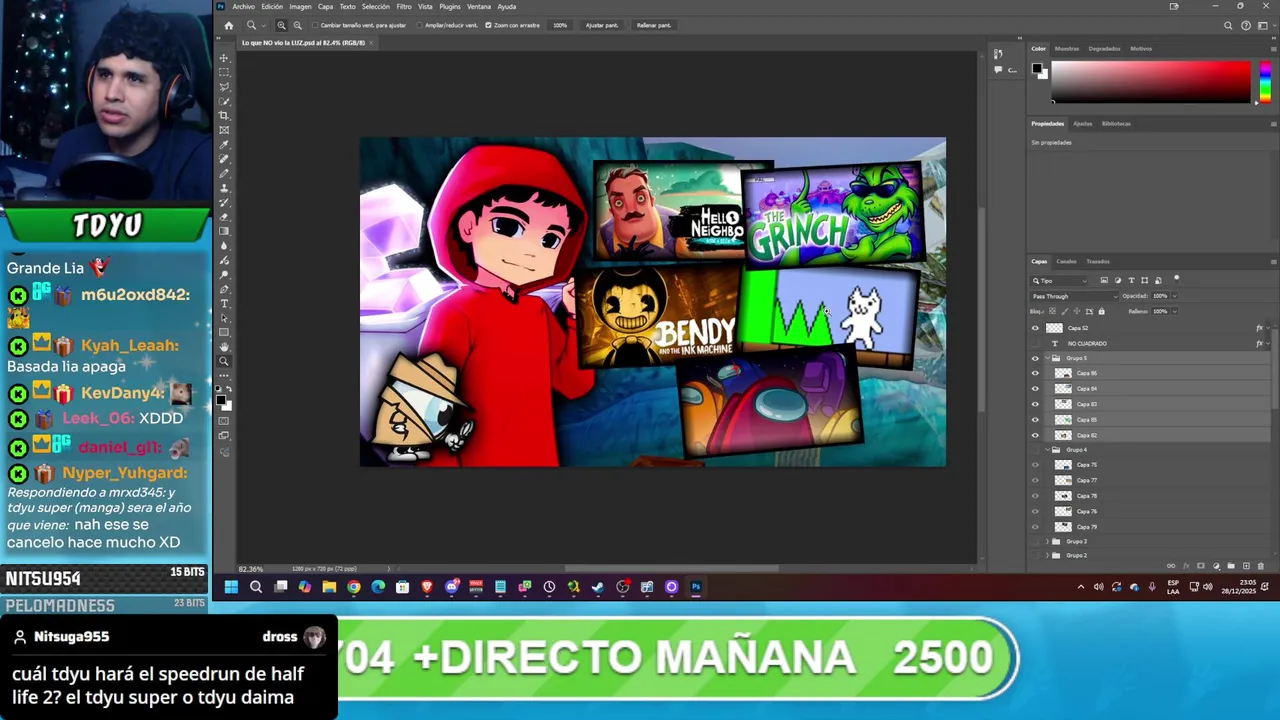This screenshot has height=720, width=1280.
Task: Filter layers by shape layer icon
Action: coord(1145,280)
